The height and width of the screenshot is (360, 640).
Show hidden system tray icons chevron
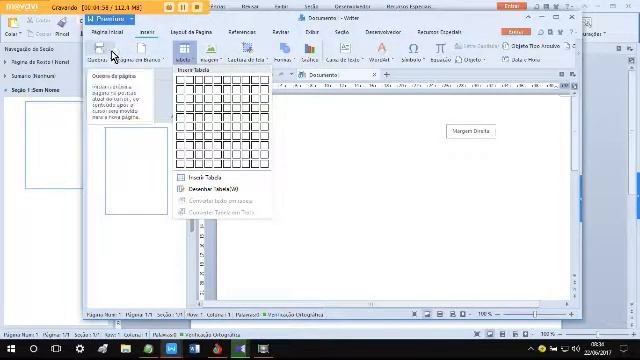(x=530, y=349)
